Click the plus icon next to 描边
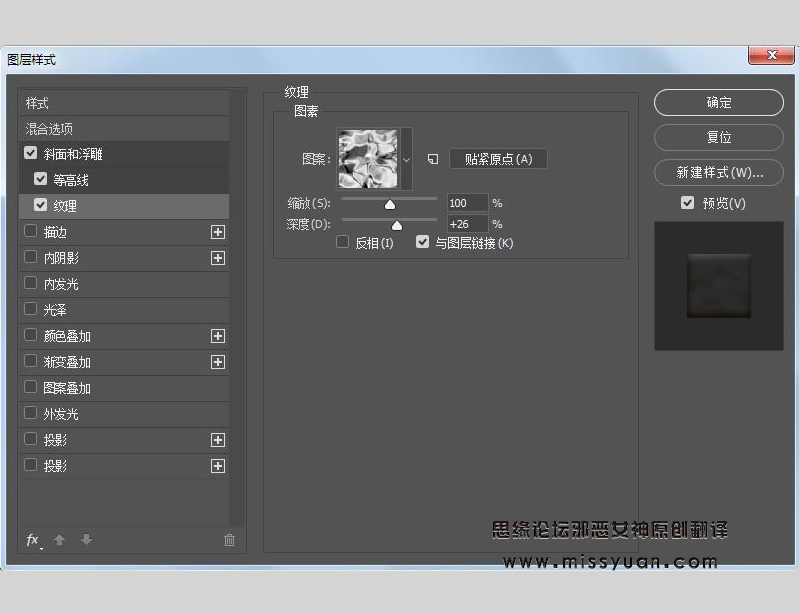This screenshot has height=614, width=800. pyautogui.click(x=218, y=232)
